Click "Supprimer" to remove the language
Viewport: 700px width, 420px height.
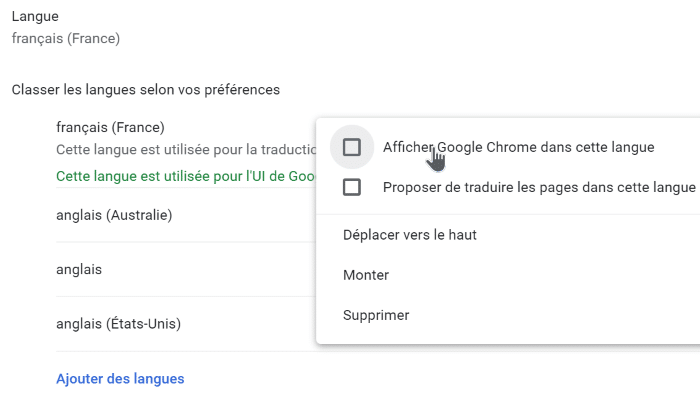click(376, 315)
